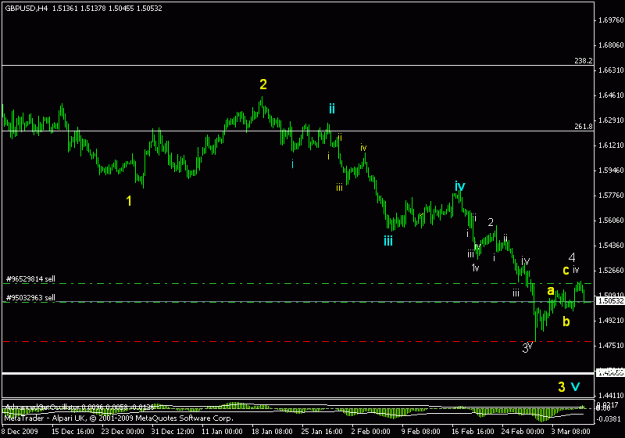Viewport: 625px width, 438px height.
Task: Select the yellow wave a label
Action: [x=551, y=291]
